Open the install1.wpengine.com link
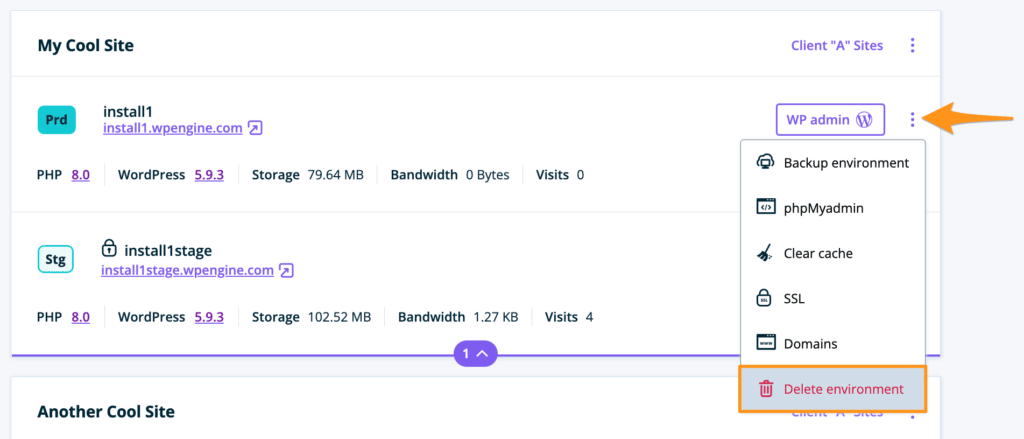 click(x=172, y=128)
